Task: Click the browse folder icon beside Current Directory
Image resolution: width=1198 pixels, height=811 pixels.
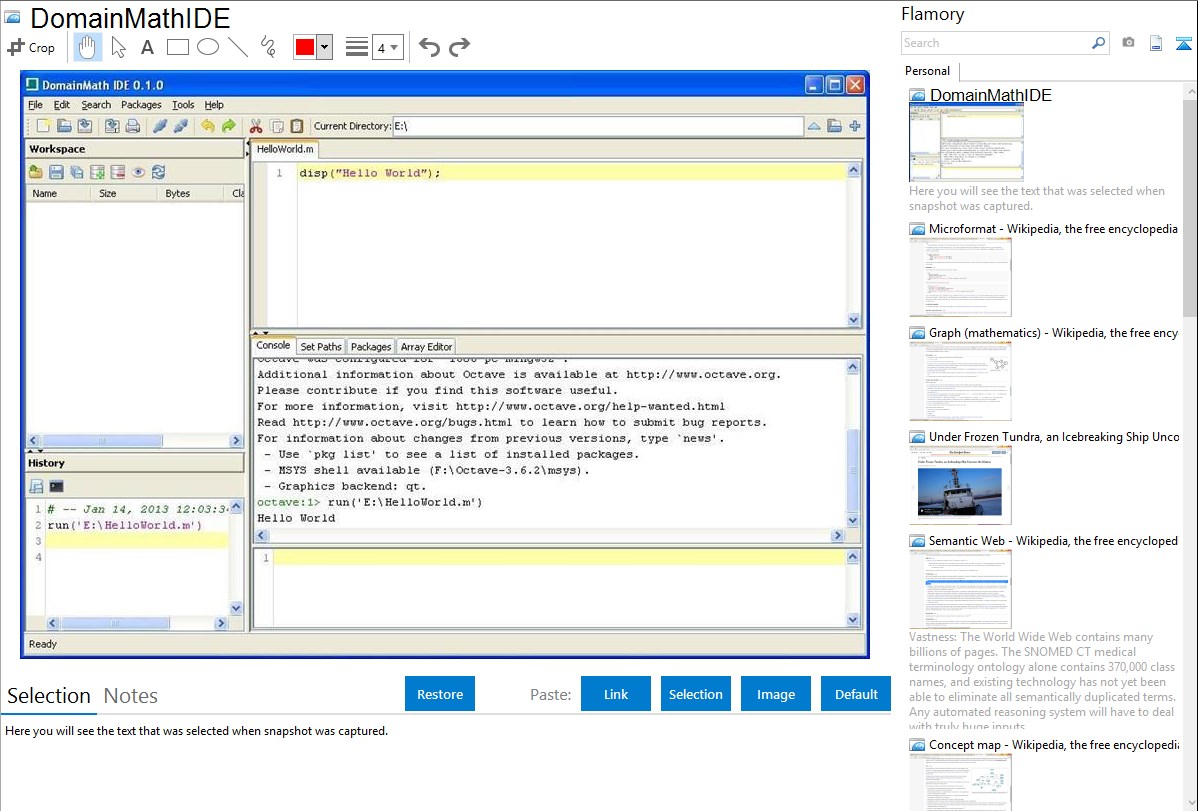Action: pyautogui.click(x=834, y=126)
